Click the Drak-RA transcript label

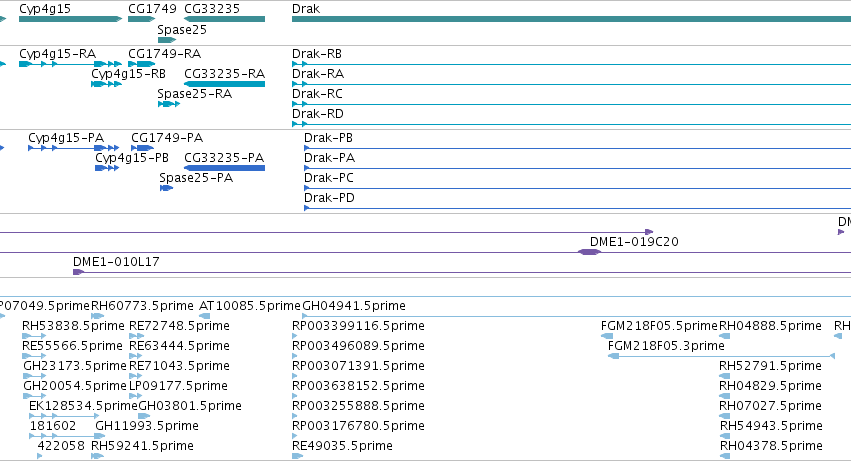[318, 74]
